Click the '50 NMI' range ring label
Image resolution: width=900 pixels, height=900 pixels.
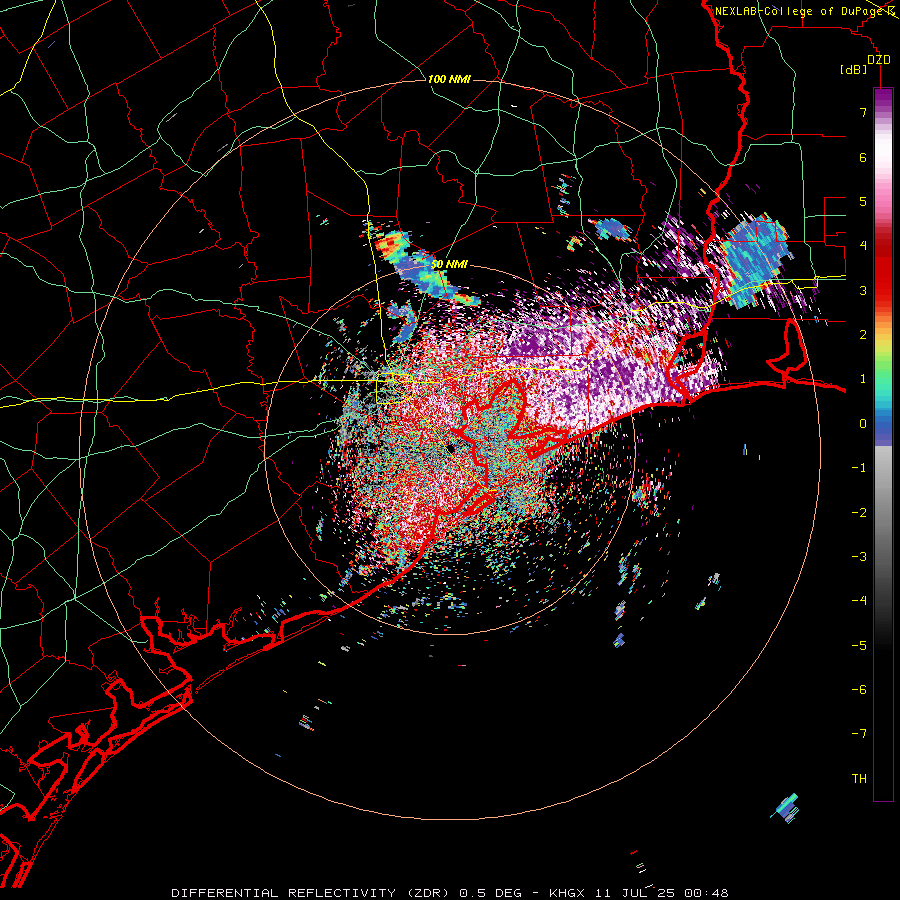coord(449,264)
